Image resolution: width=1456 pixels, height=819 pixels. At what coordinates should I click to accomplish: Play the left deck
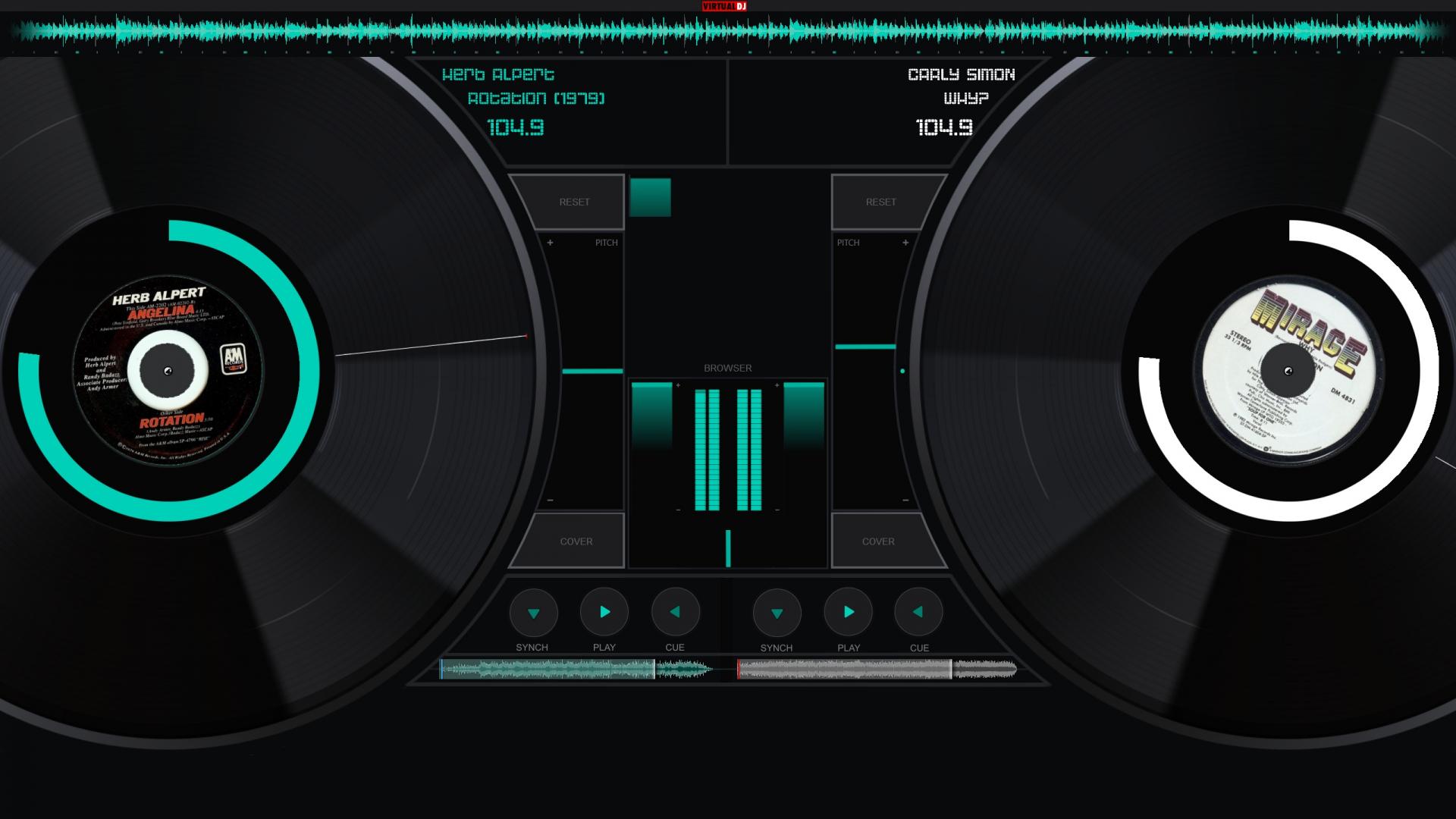[604, 611]
